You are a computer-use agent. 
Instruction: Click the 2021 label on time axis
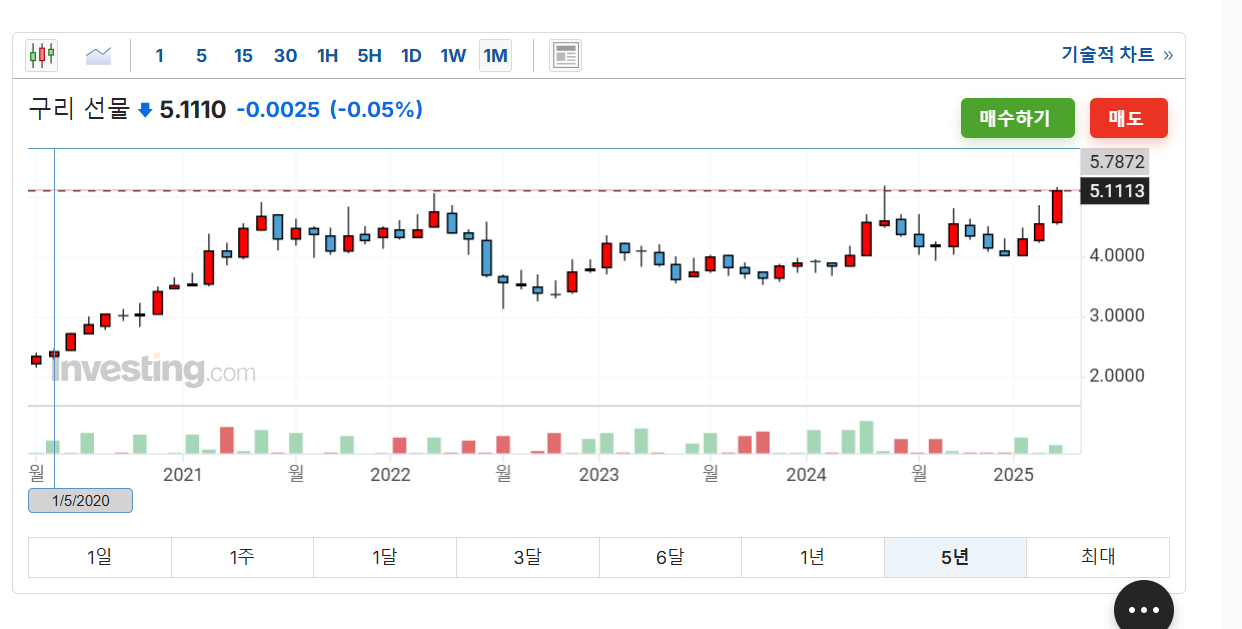click(182, 474)
